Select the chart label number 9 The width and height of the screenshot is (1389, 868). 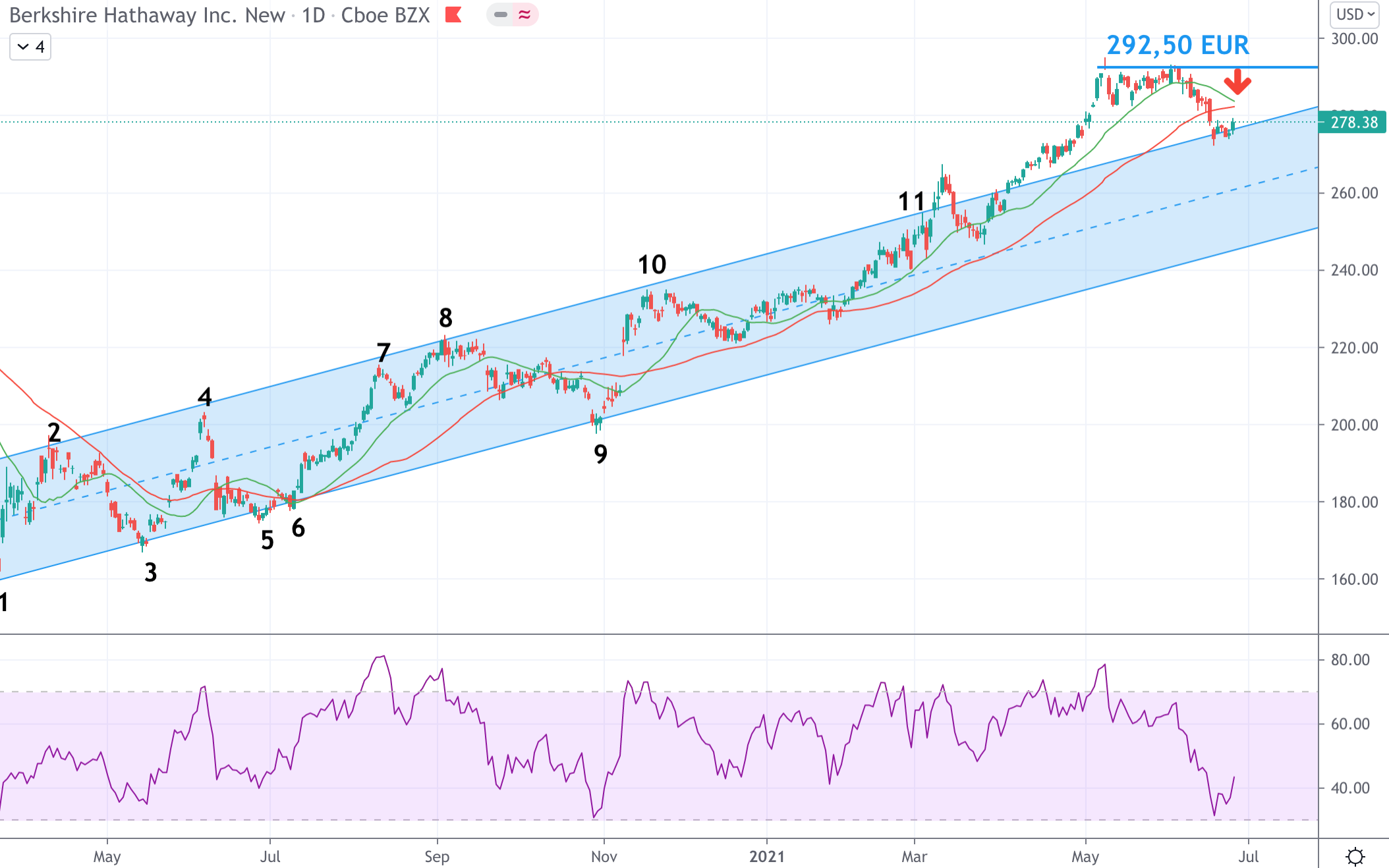click(600, 454)
